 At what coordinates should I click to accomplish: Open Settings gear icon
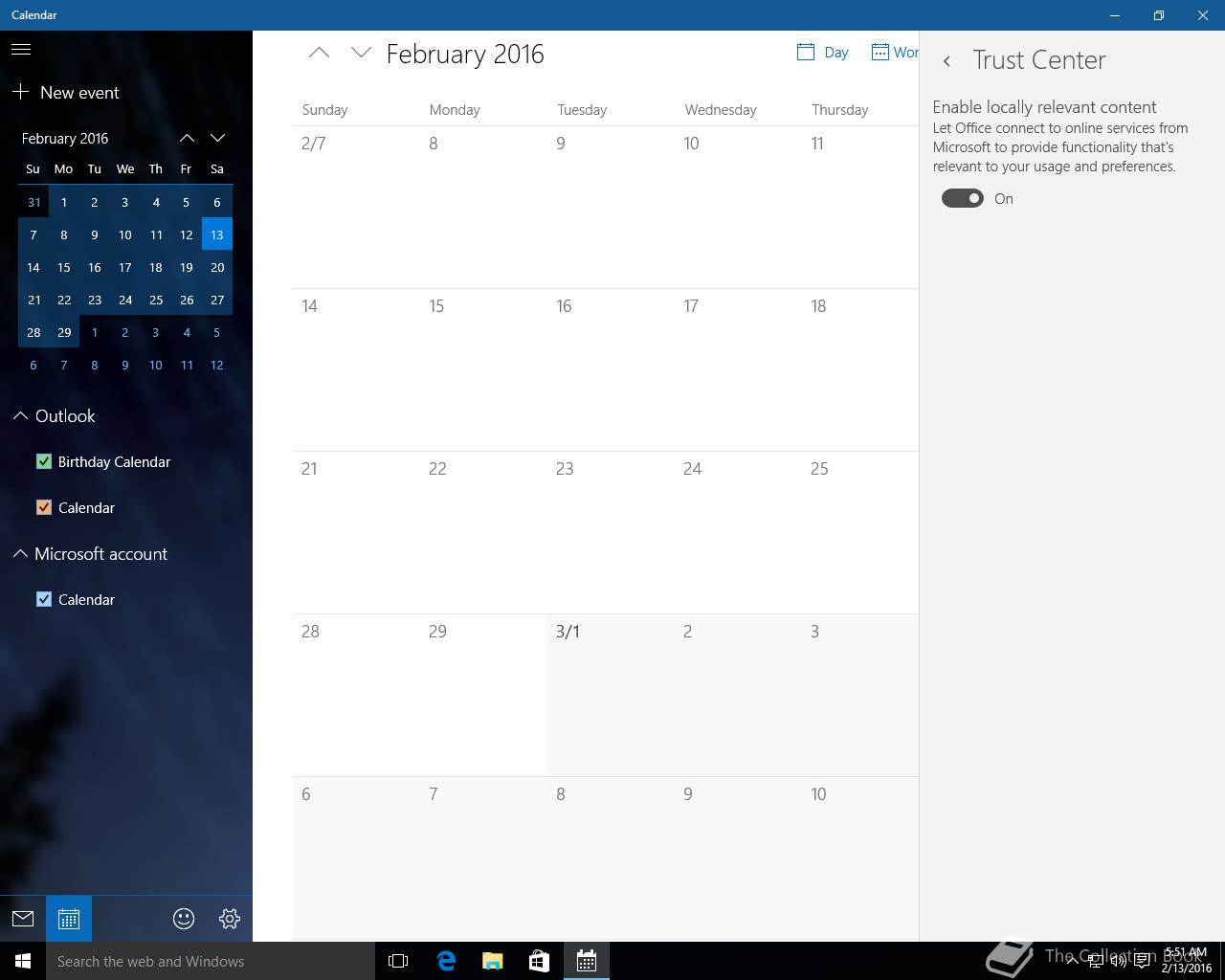tap(230, 919)
